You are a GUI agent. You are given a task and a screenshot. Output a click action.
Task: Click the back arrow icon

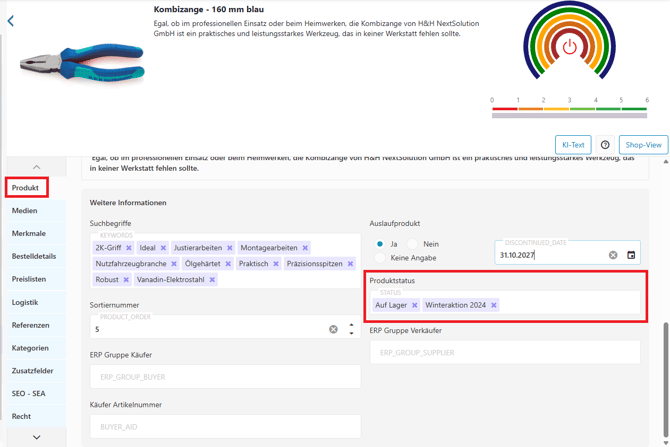(11, 20)
